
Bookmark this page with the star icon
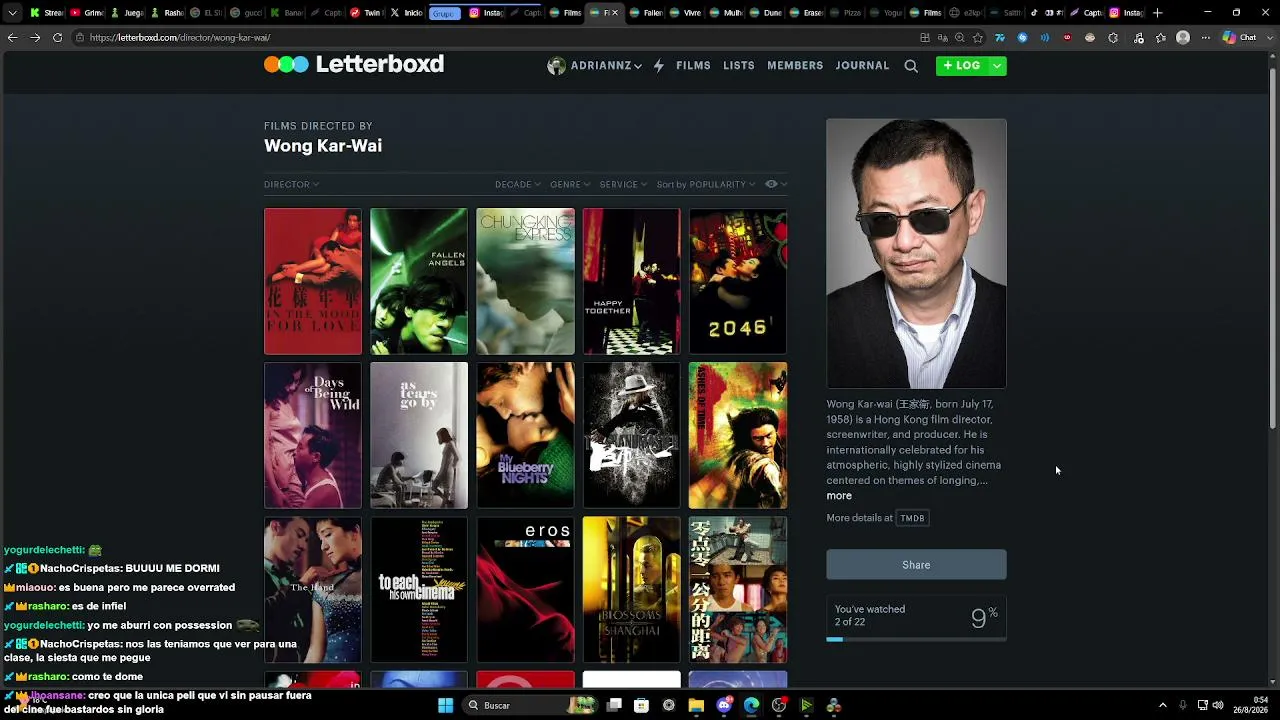tap(978, 38)
